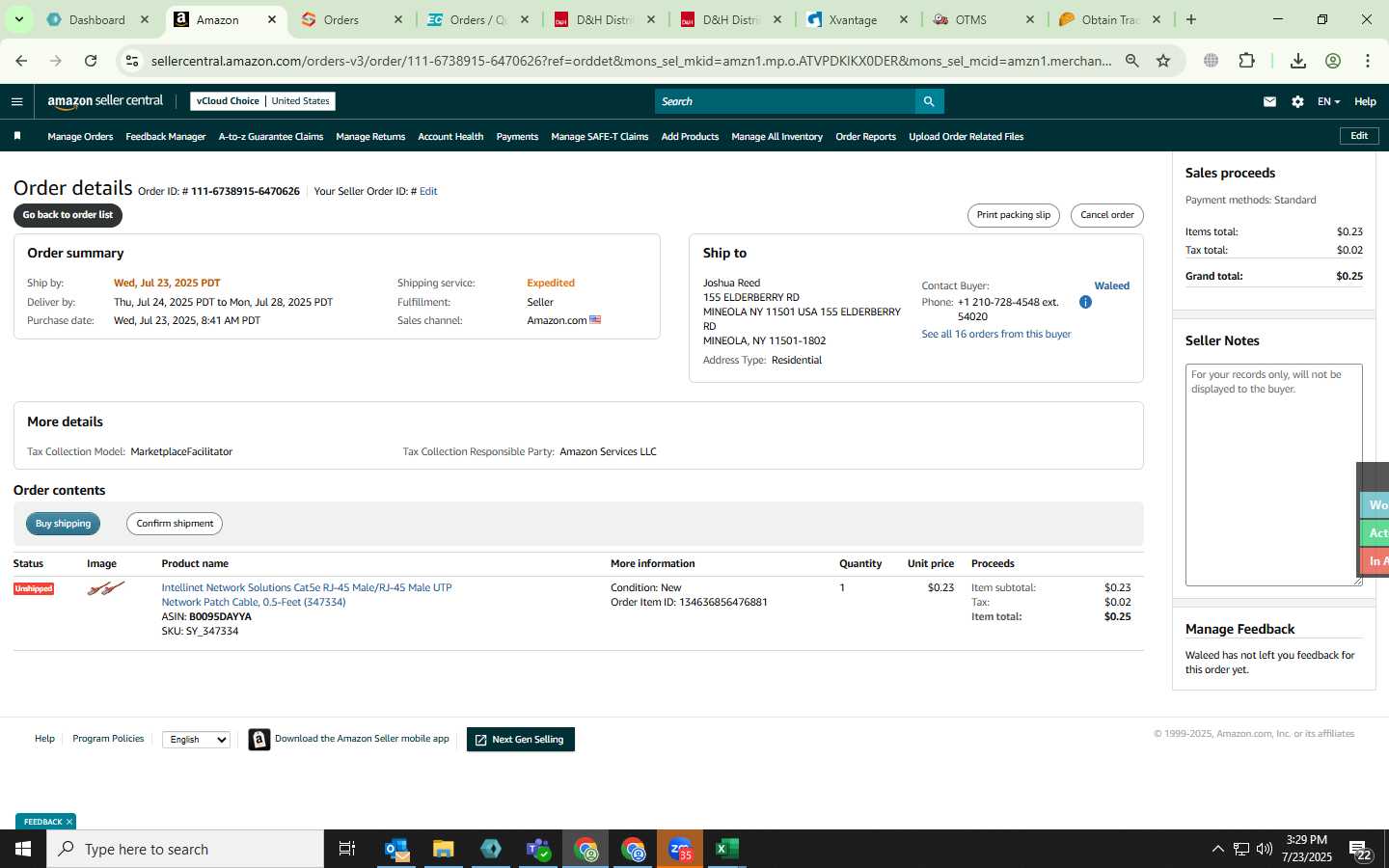Open Outlook from the taskbar
This screenshot has width=1389, height=868.
click(x=397, y=849)
